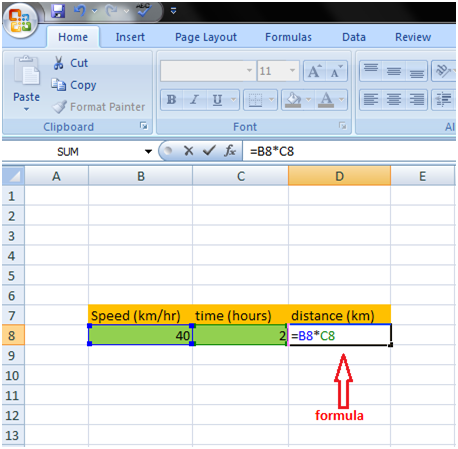Image resolution: width=458 pixels, height=449 pixels.
Task: Open the Review tab
Action: pyautogui.click(x=413, y=37)
